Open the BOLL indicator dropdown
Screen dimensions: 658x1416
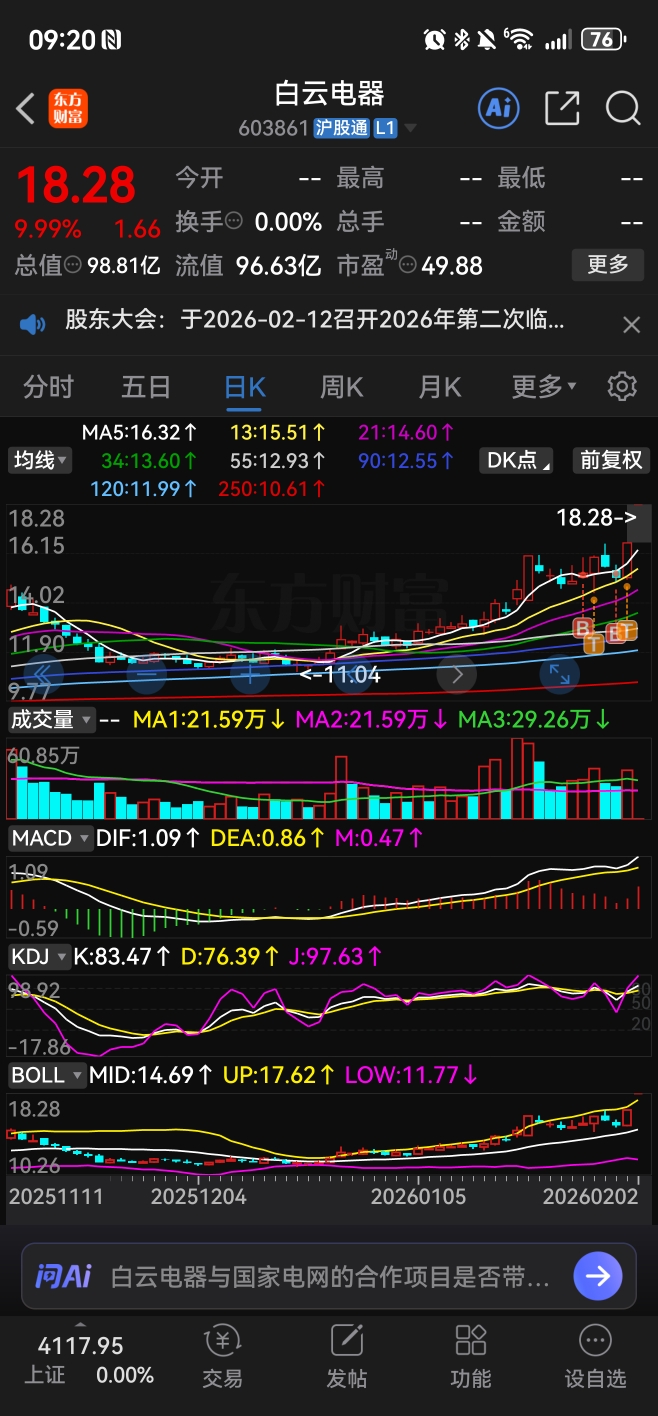[47, 1076]
